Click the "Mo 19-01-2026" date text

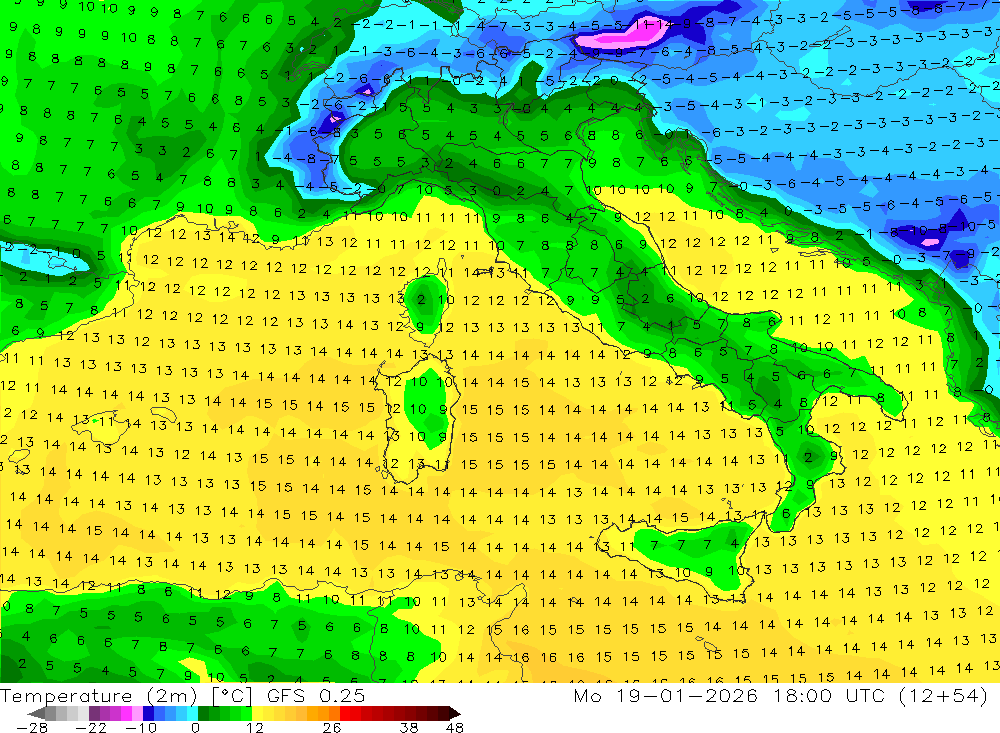coord(665,695)
